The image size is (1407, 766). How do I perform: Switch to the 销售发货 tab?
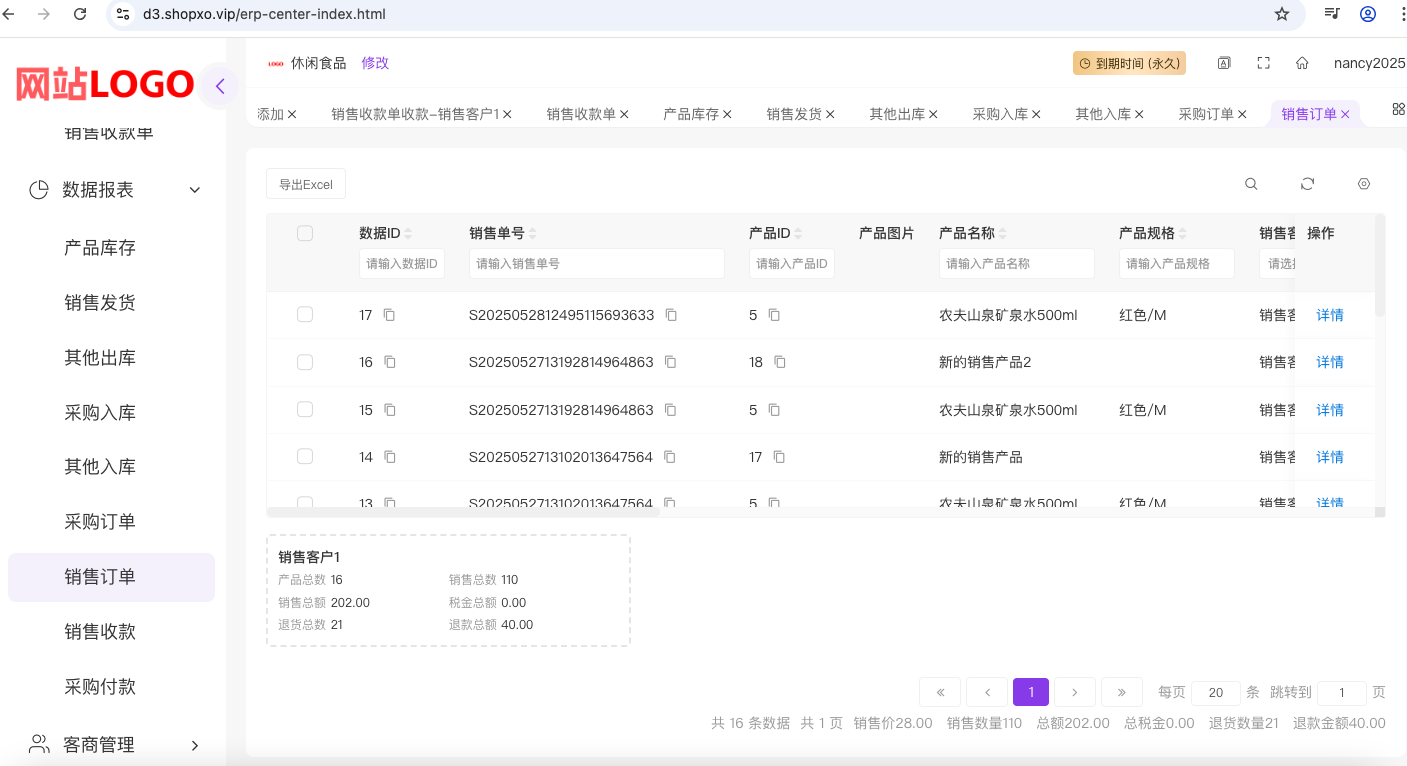click(794, 114)
